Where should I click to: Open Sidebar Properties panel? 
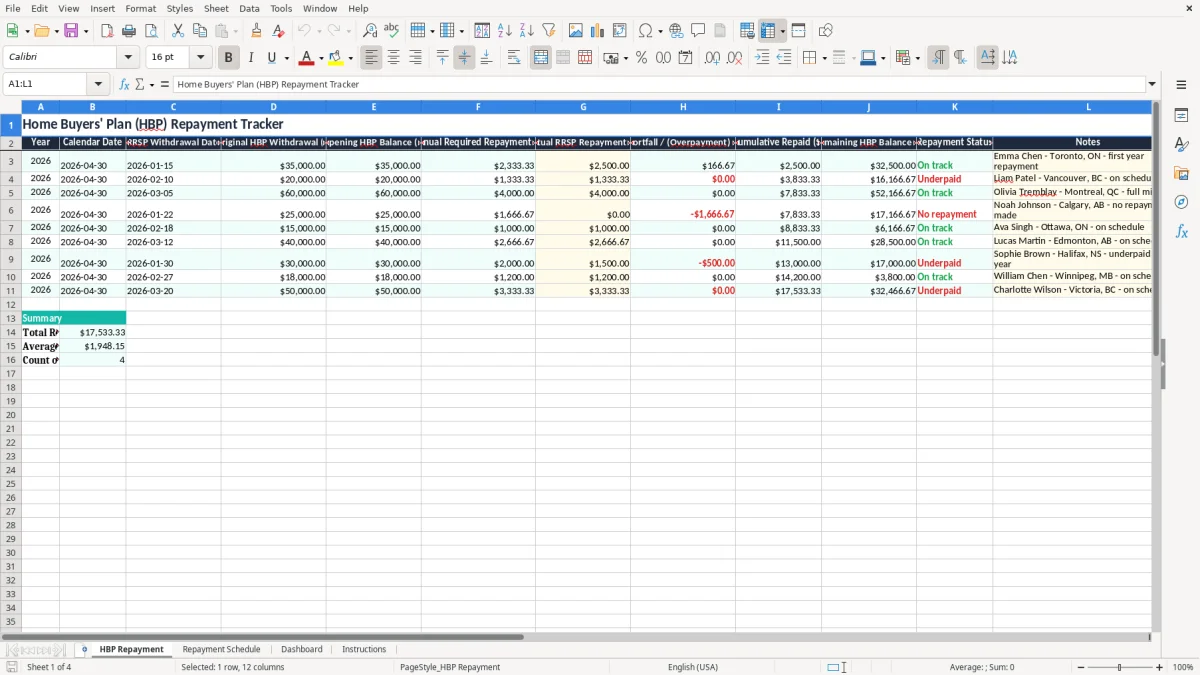point(1181,115)
